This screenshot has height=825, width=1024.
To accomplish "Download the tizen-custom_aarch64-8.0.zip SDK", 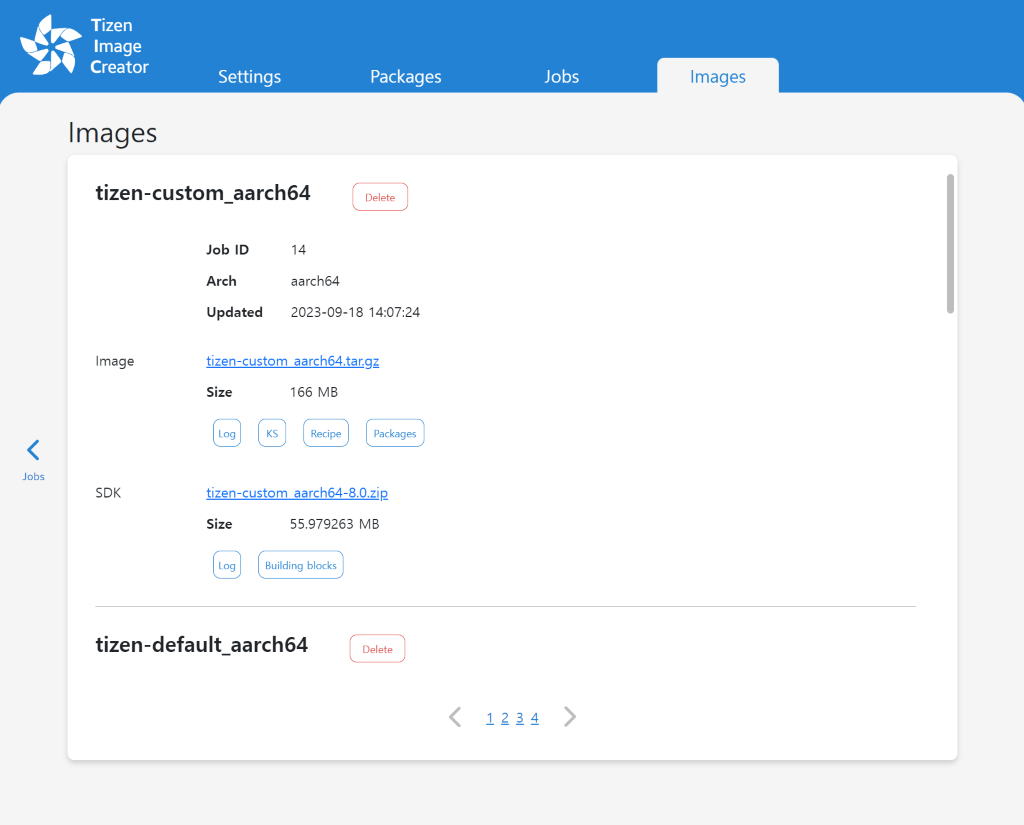I will pos(296,492).
